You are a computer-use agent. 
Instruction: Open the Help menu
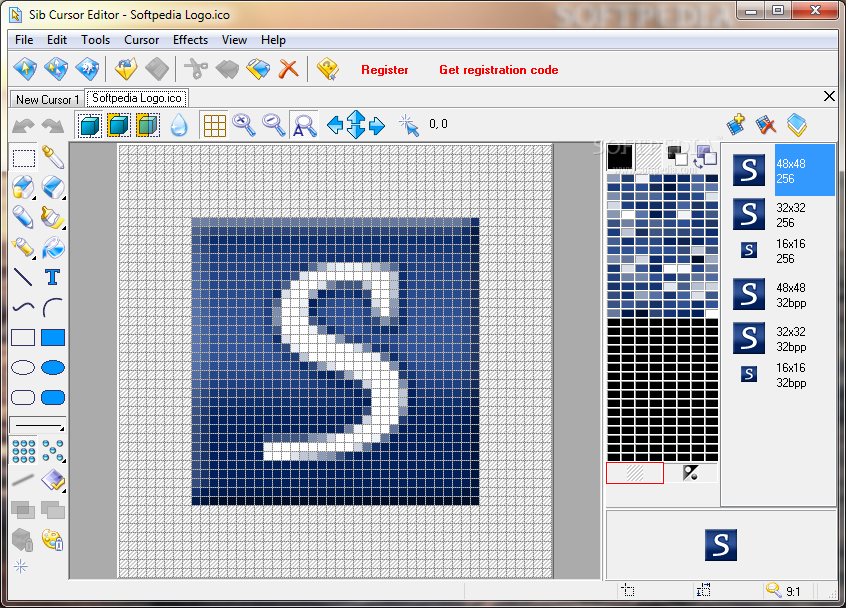[x=273, y=40]
